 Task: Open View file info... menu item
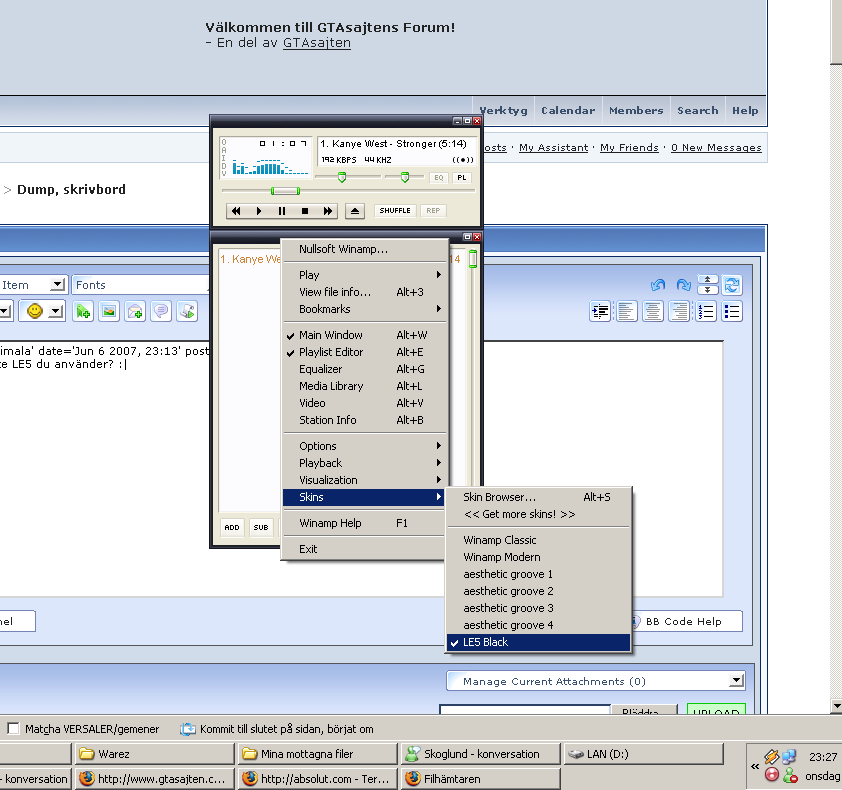point(364,292)
